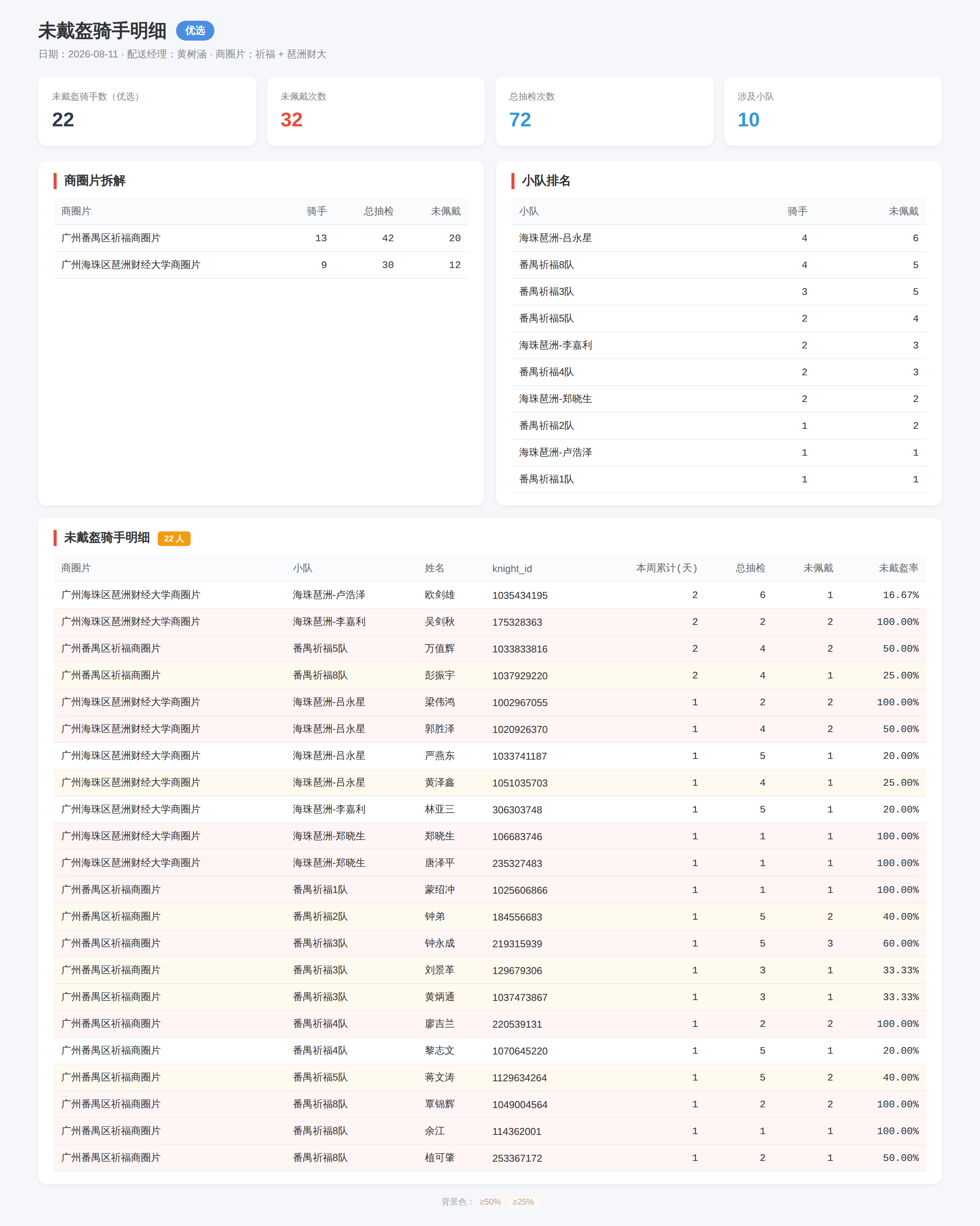This screenshot has height=1226, width=980.
Task: Select 番禺祈福3队 in the team ranking
Action: 546,292
